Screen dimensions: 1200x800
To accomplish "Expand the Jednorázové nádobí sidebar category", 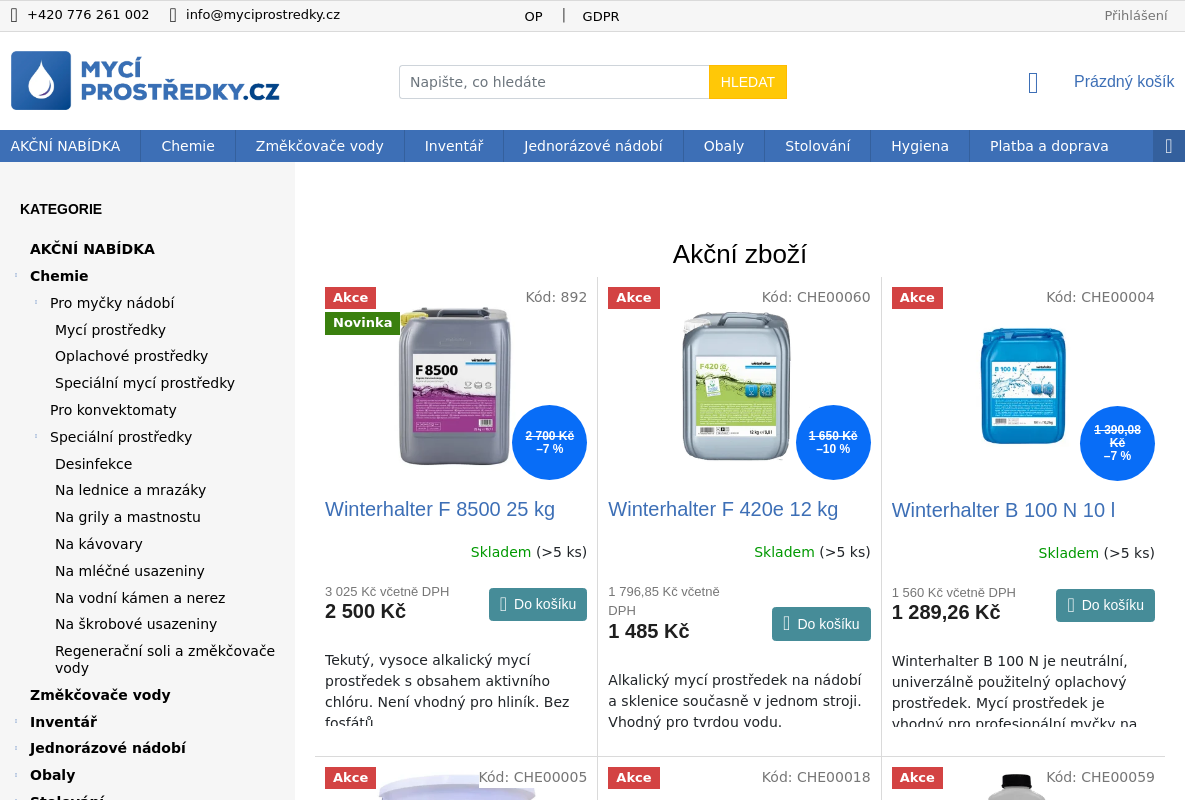I will tap(16, 748).
